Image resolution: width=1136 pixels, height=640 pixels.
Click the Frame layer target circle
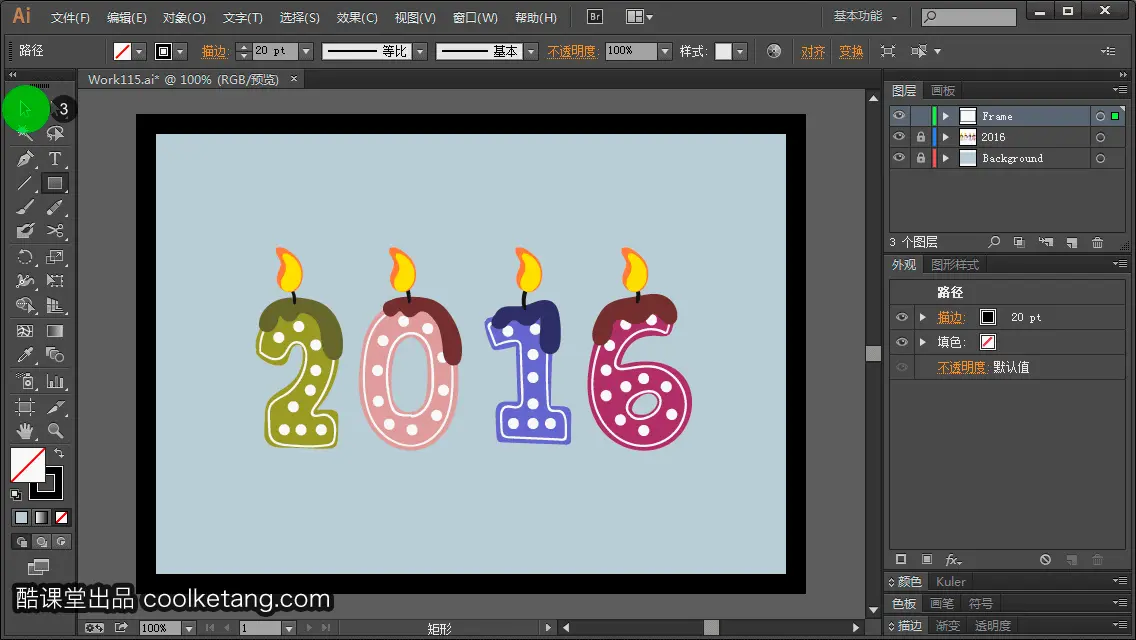(x=1100, y=116)
